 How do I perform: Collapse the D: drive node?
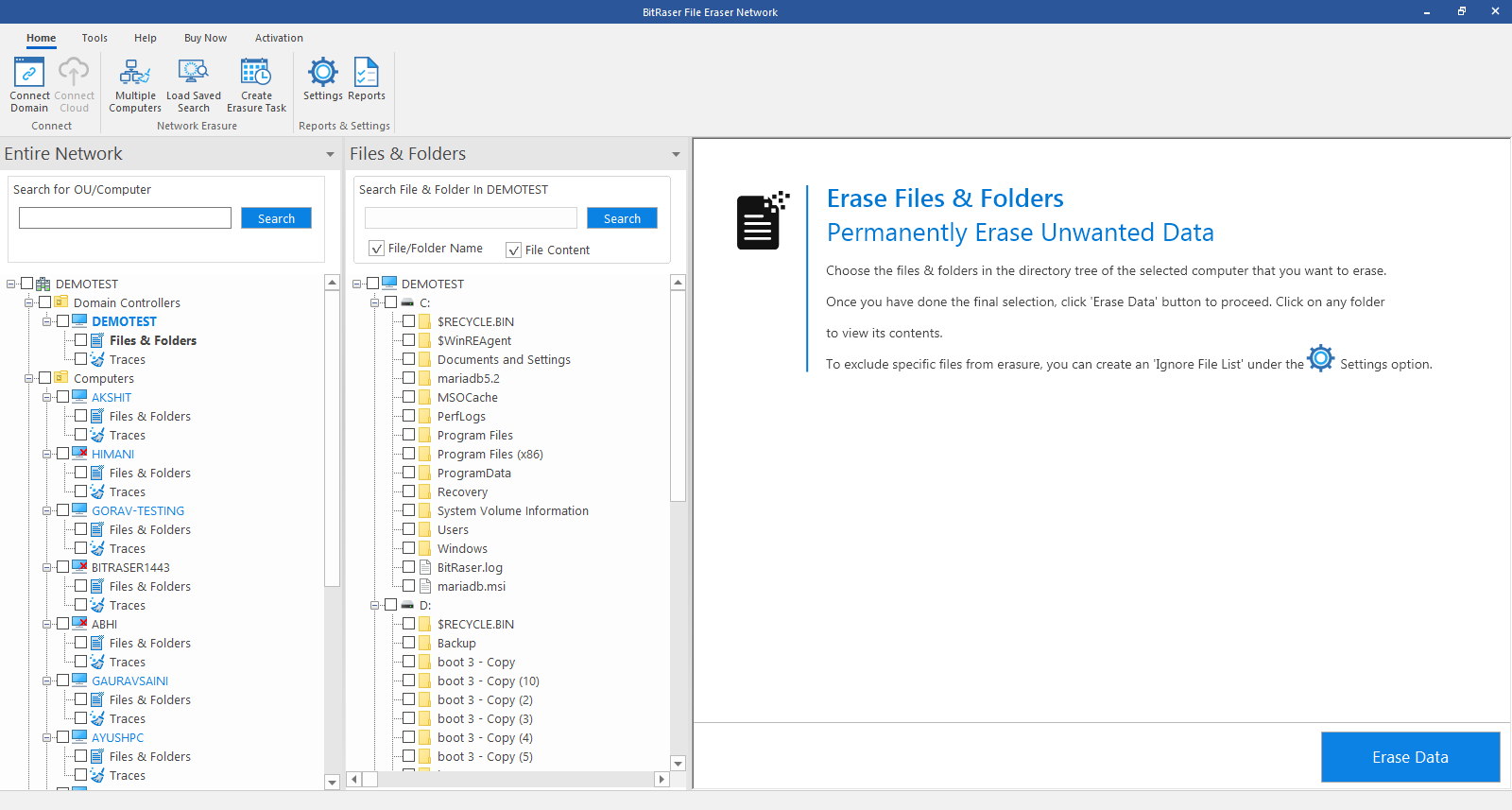[375, 605]
